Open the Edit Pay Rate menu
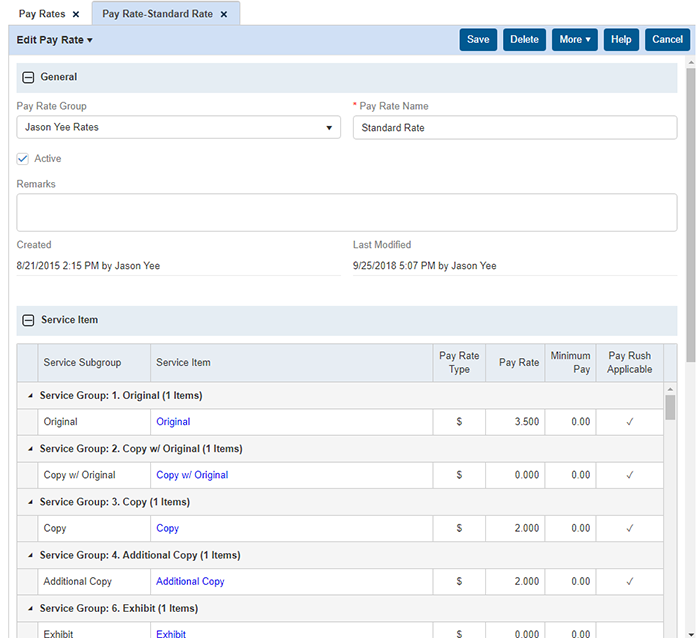 click(55, 40)
